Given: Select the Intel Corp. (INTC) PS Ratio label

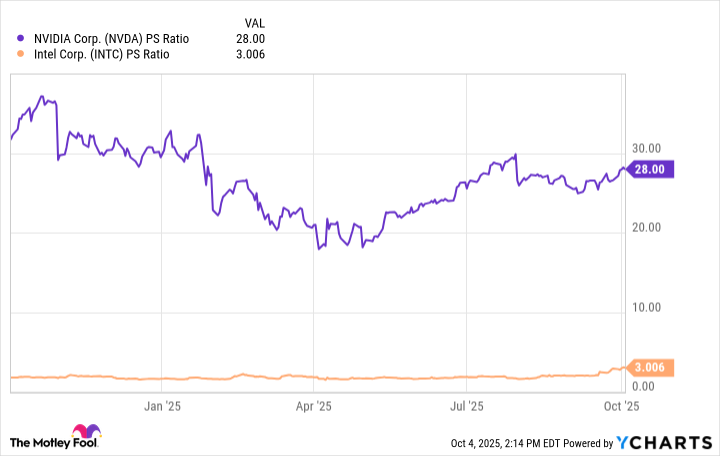Looking at the screenshot, I should (101, 55).
